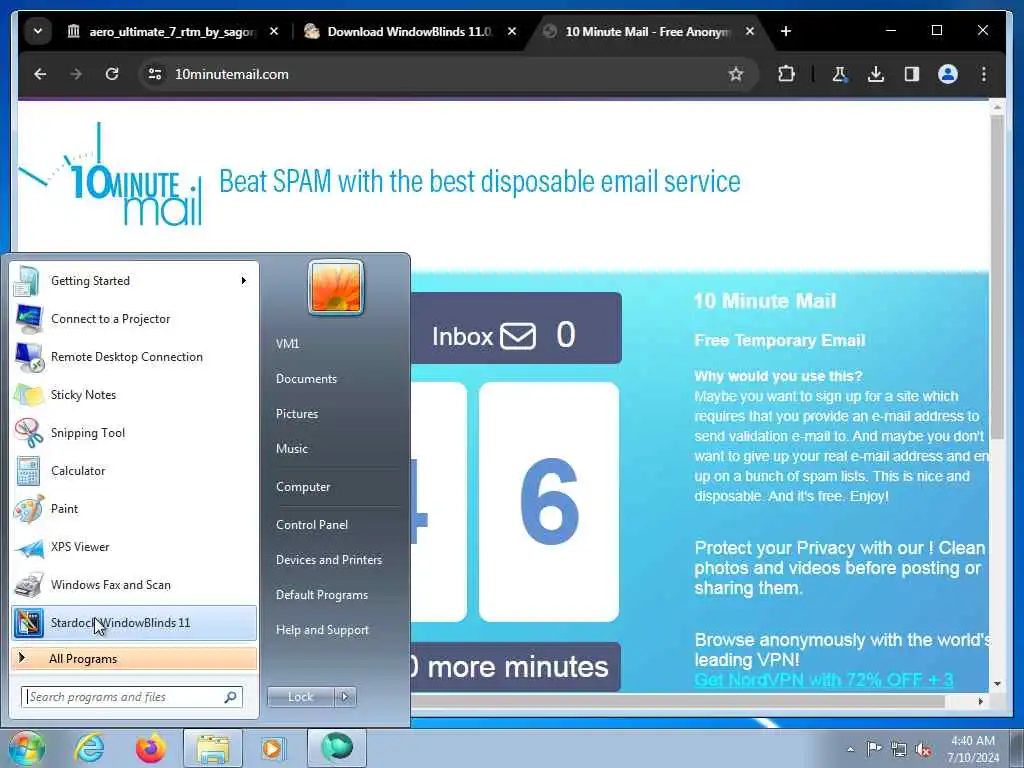Open Computer from Start menu
The height and width of the screenshot is (768, 1024).
click(x=303, y=487)
